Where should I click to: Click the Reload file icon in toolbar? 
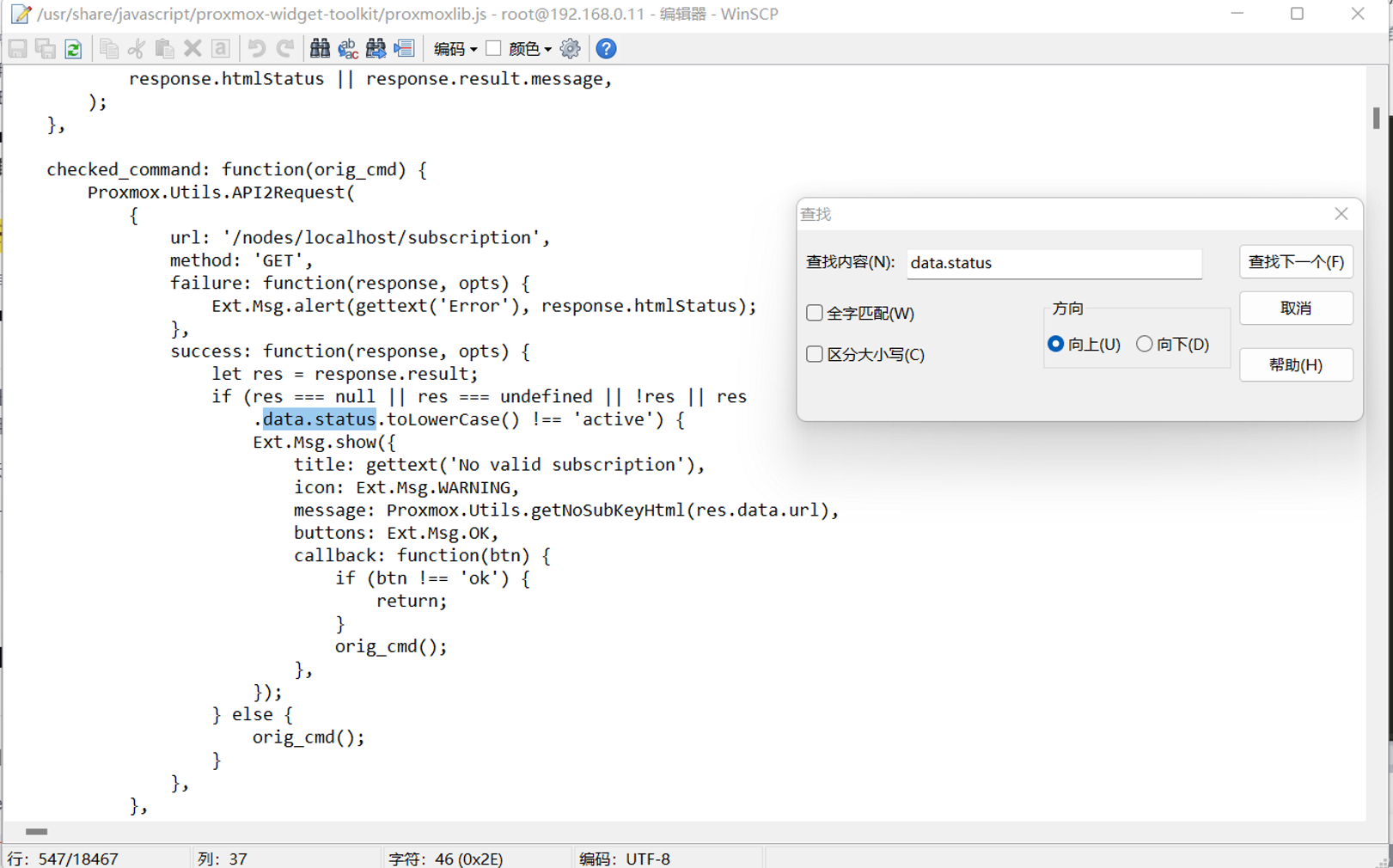(x=73, y=49)
